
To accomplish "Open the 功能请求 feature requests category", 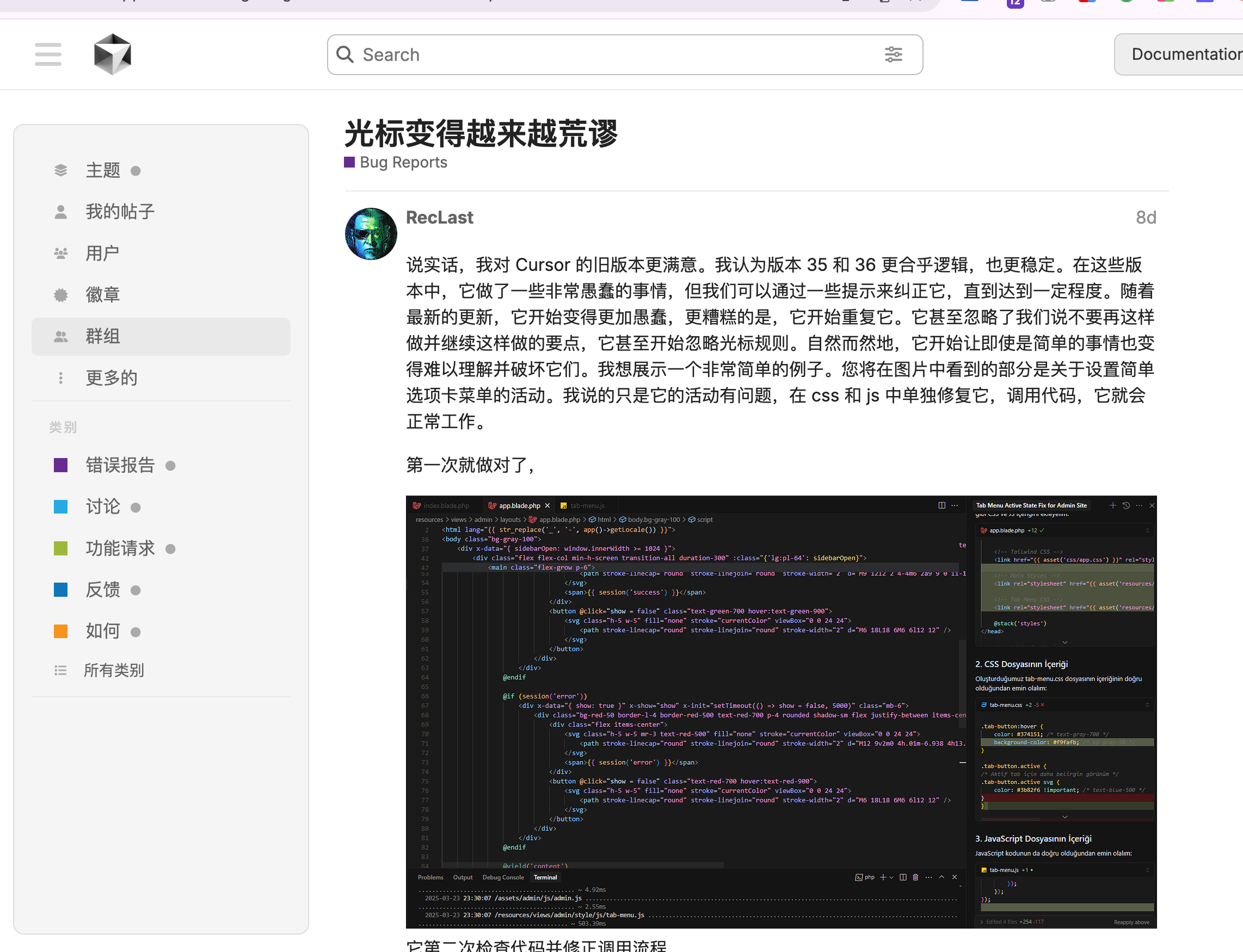I will 120,548.
